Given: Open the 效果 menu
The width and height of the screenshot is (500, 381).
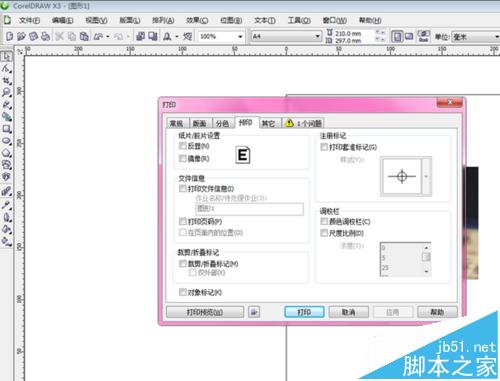Looking at the screenshot, I should tap(197, 20).
